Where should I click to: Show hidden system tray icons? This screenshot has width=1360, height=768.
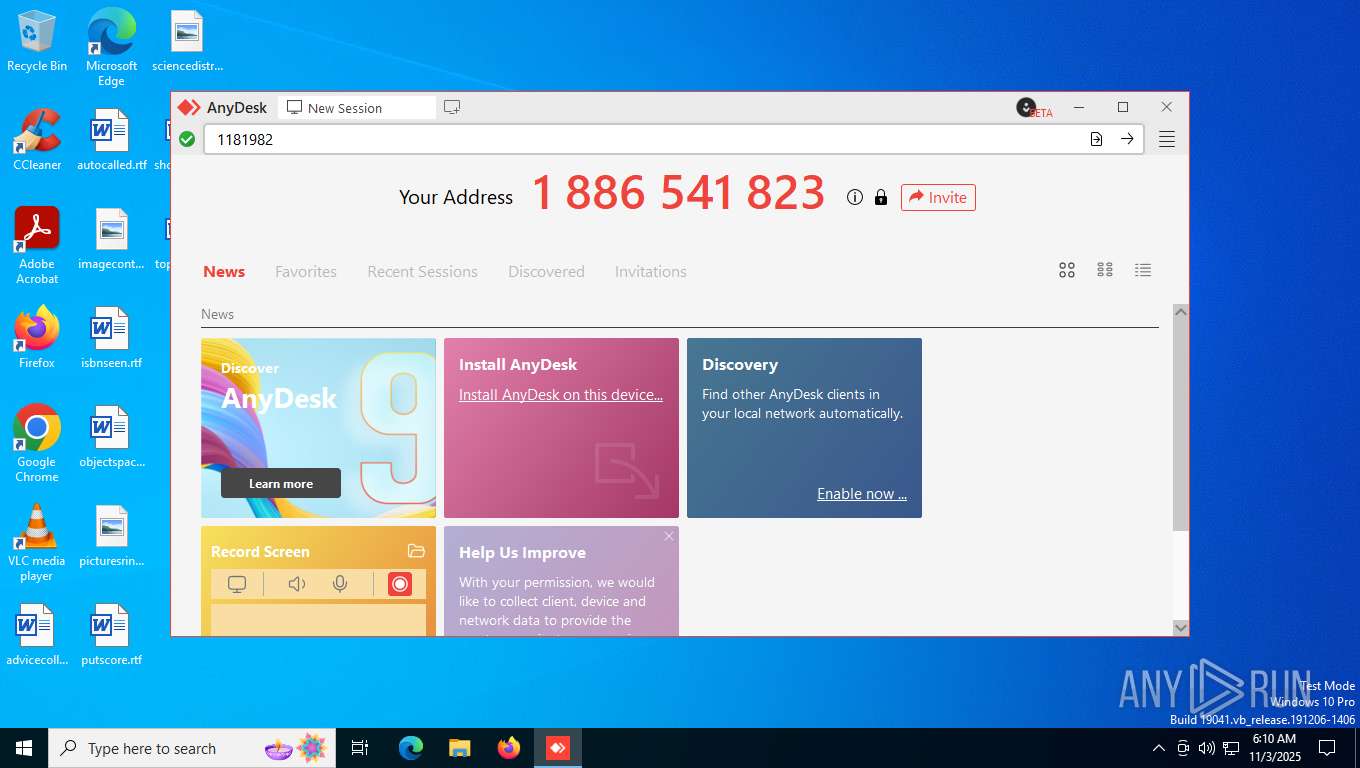click(x=1159, y=748)
